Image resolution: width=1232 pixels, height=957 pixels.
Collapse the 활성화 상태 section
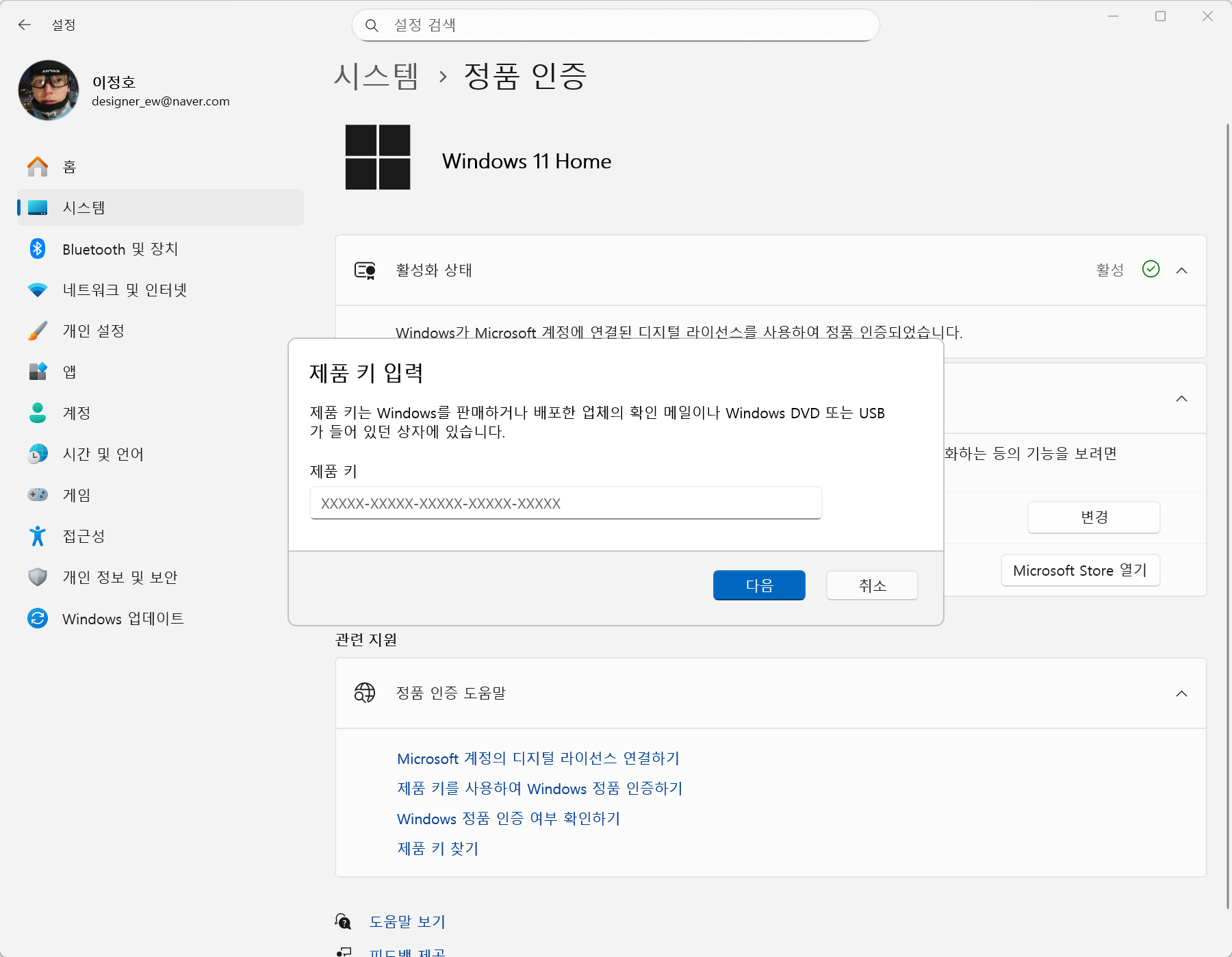pos(1183,270)
